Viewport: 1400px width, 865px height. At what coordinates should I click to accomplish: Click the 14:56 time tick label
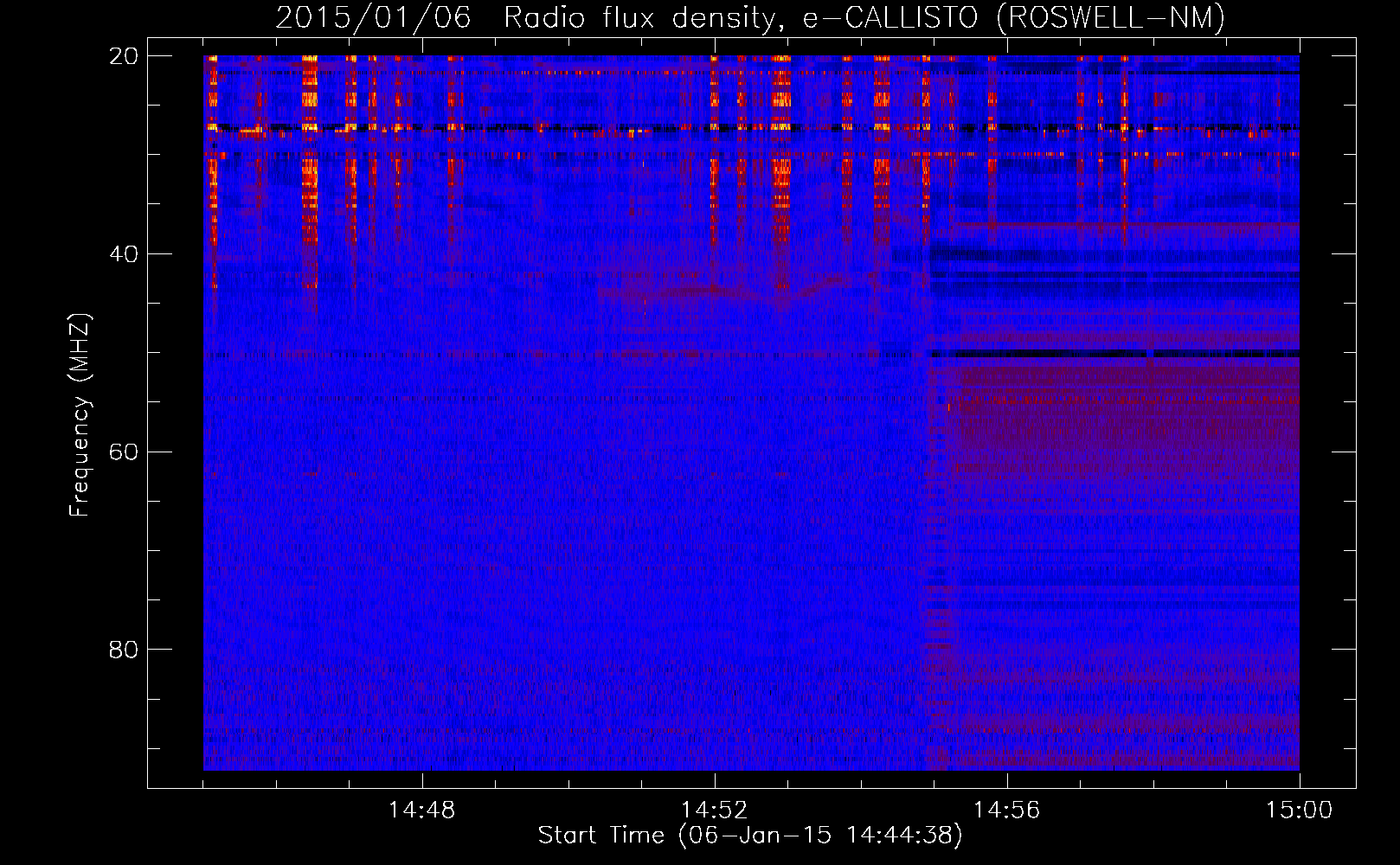coord(1006,811)
